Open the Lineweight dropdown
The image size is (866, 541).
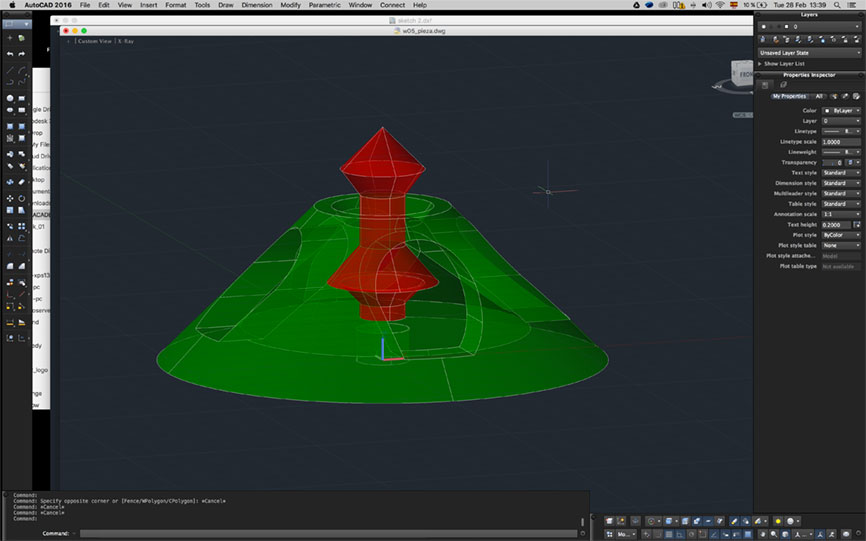pyautogui.click(x=841, y=152)
